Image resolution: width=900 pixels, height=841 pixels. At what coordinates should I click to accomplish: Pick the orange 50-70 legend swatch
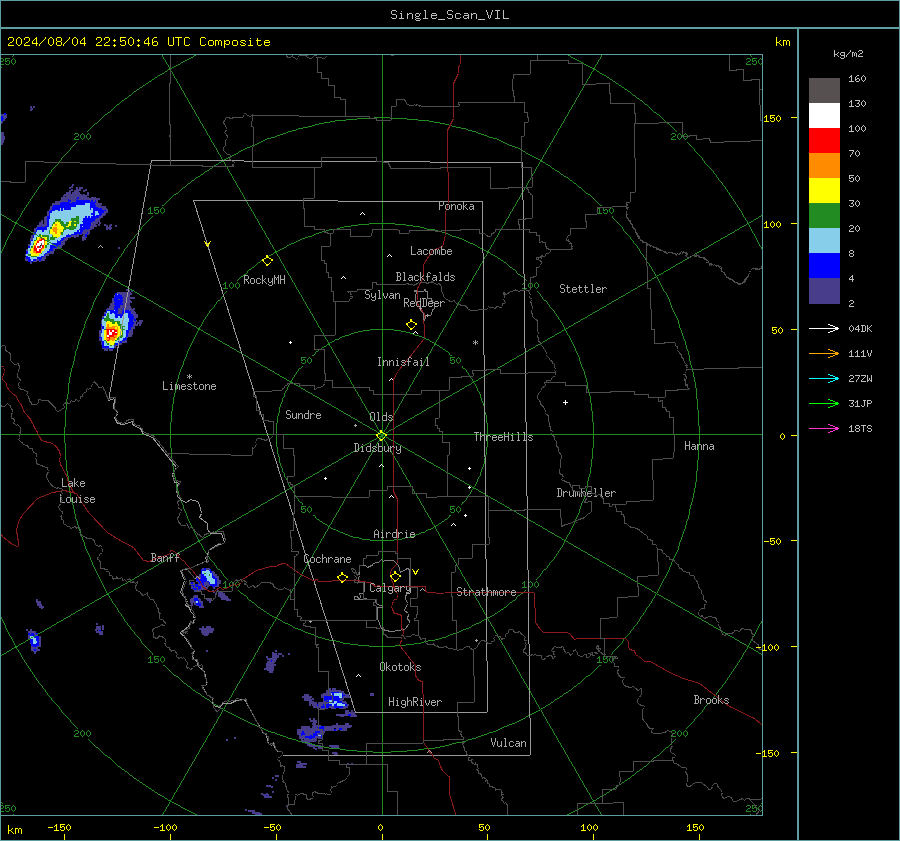pos(824,166)
